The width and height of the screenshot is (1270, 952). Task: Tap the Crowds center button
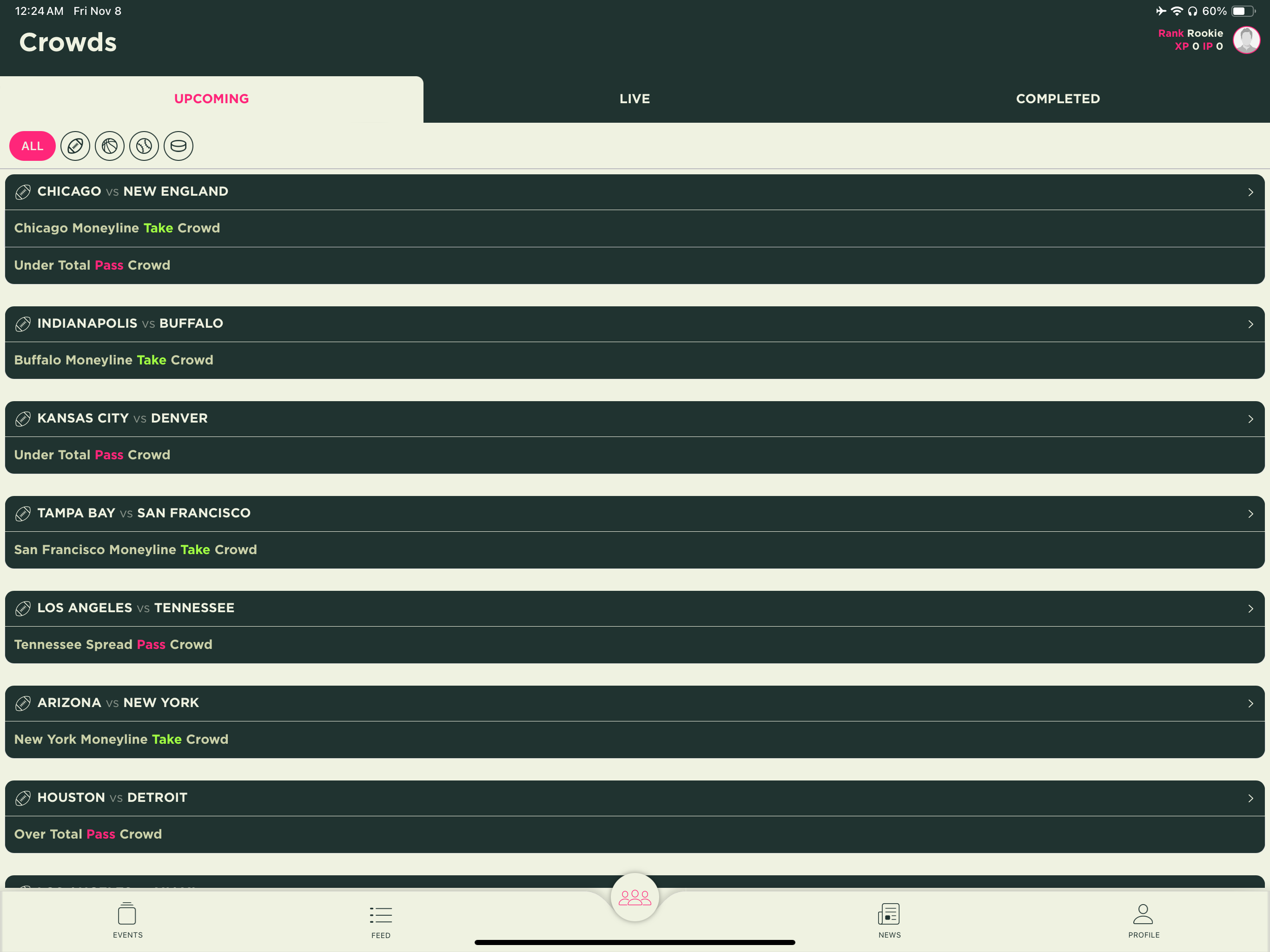pyautogui.click(x=635, y=897)
